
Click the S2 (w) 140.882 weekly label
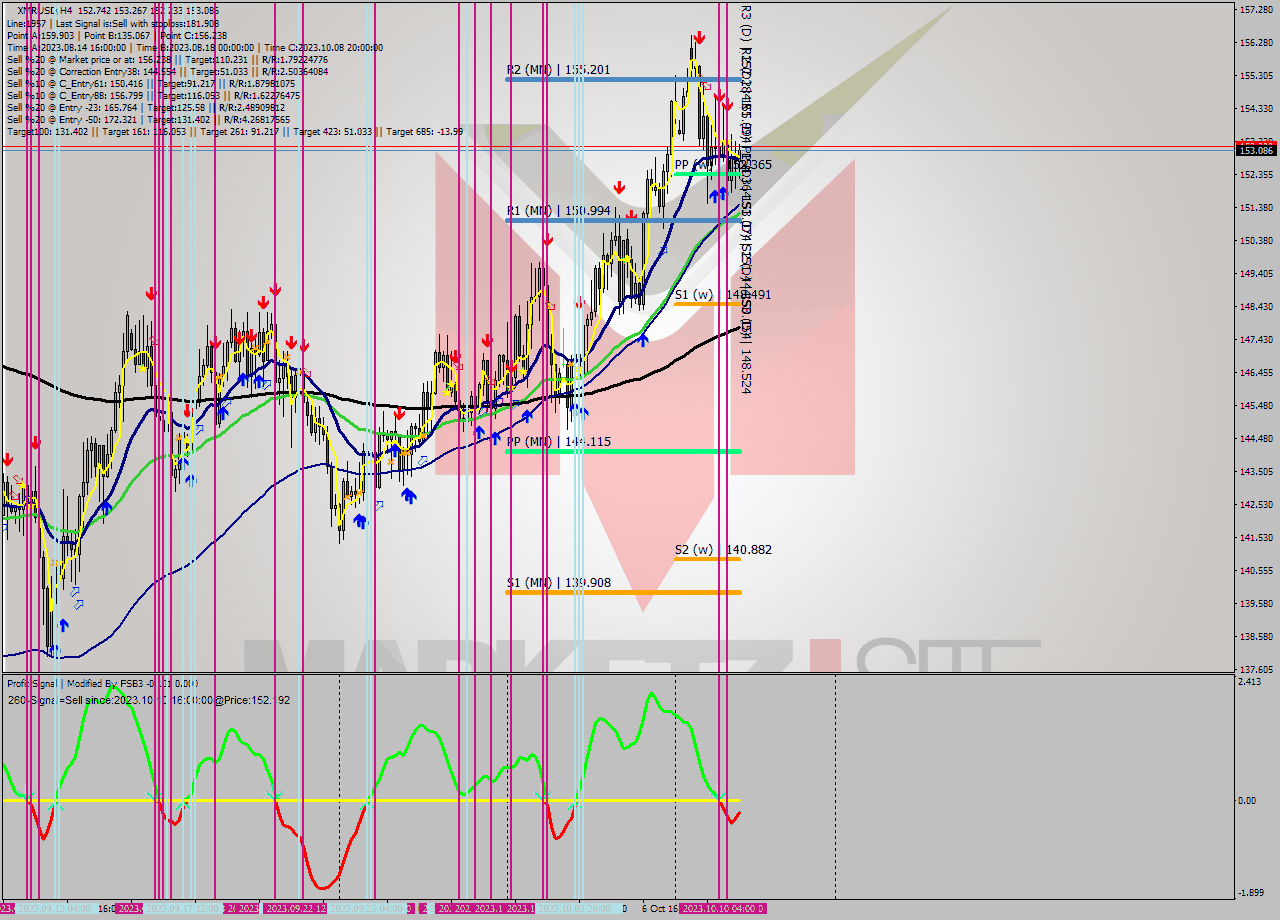point(722,550)
